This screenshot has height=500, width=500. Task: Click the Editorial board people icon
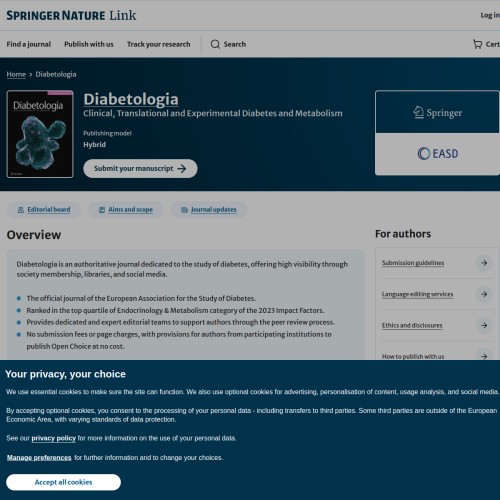tap(21, 210)
